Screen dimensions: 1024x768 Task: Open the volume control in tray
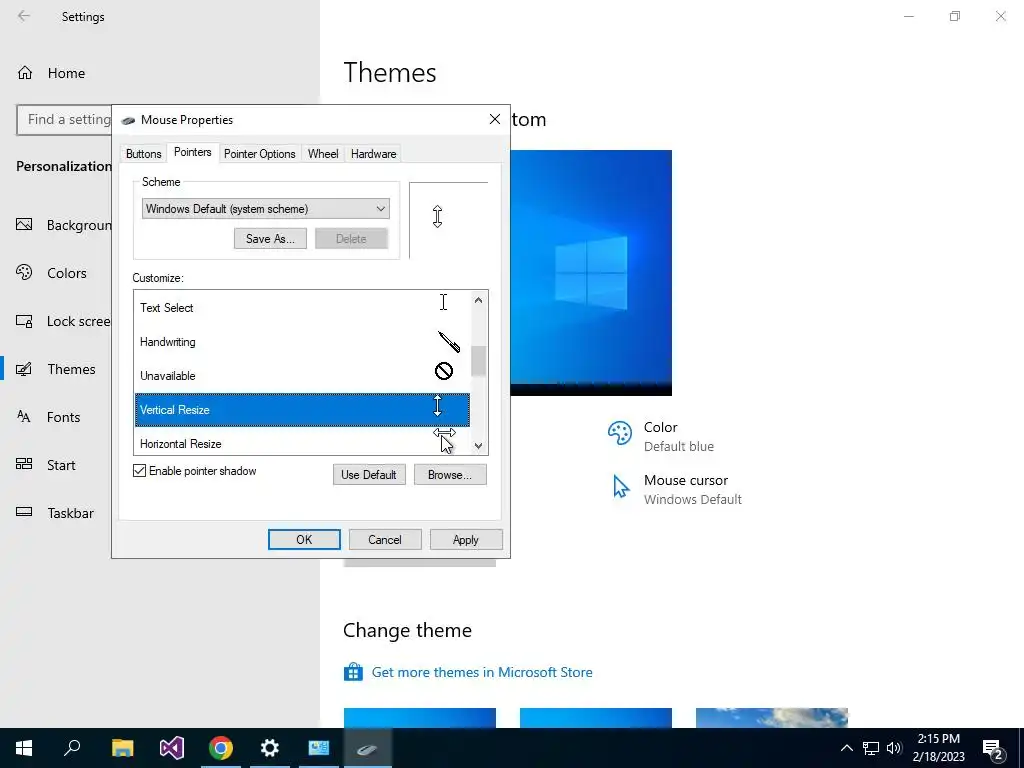point(894,748)
